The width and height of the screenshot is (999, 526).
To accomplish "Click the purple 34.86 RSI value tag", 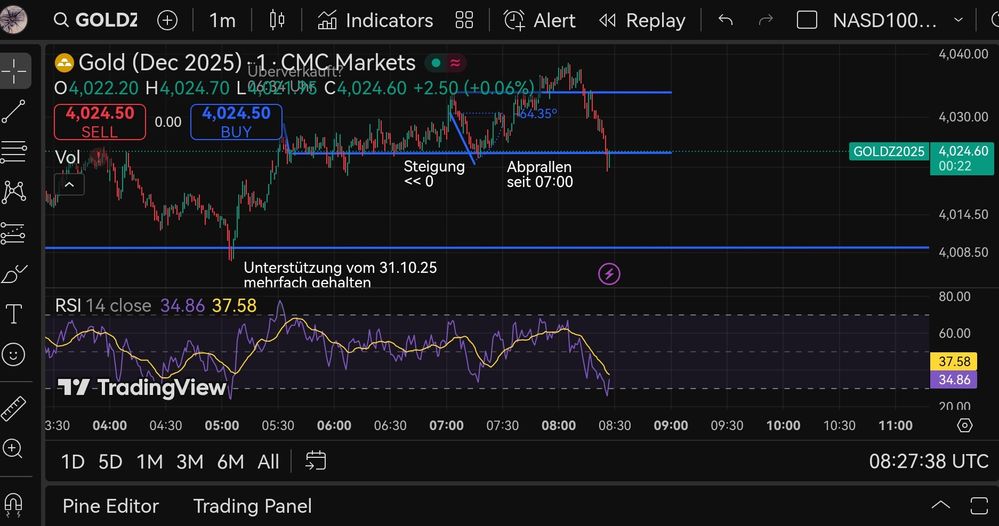I will click(x=954, y=380).
